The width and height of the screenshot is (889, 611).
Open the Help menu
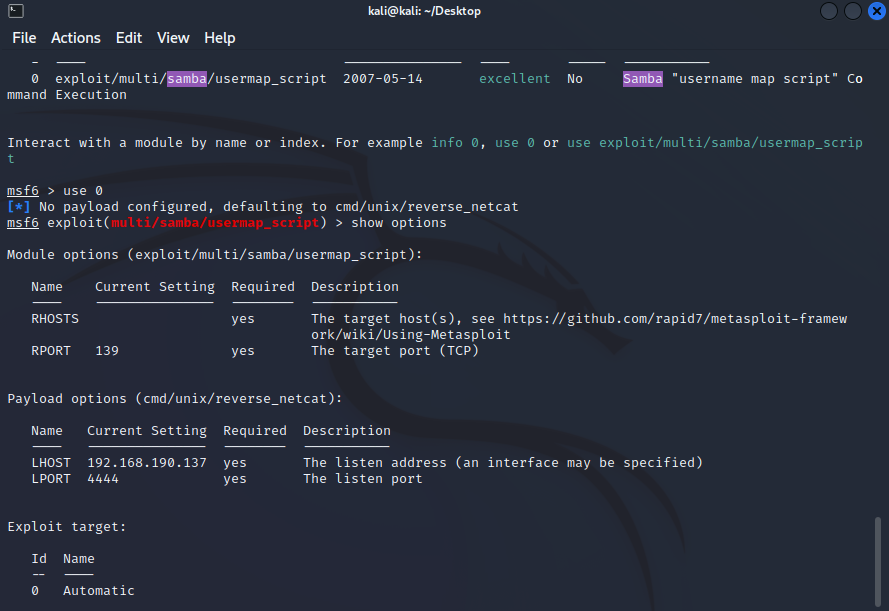219,38
